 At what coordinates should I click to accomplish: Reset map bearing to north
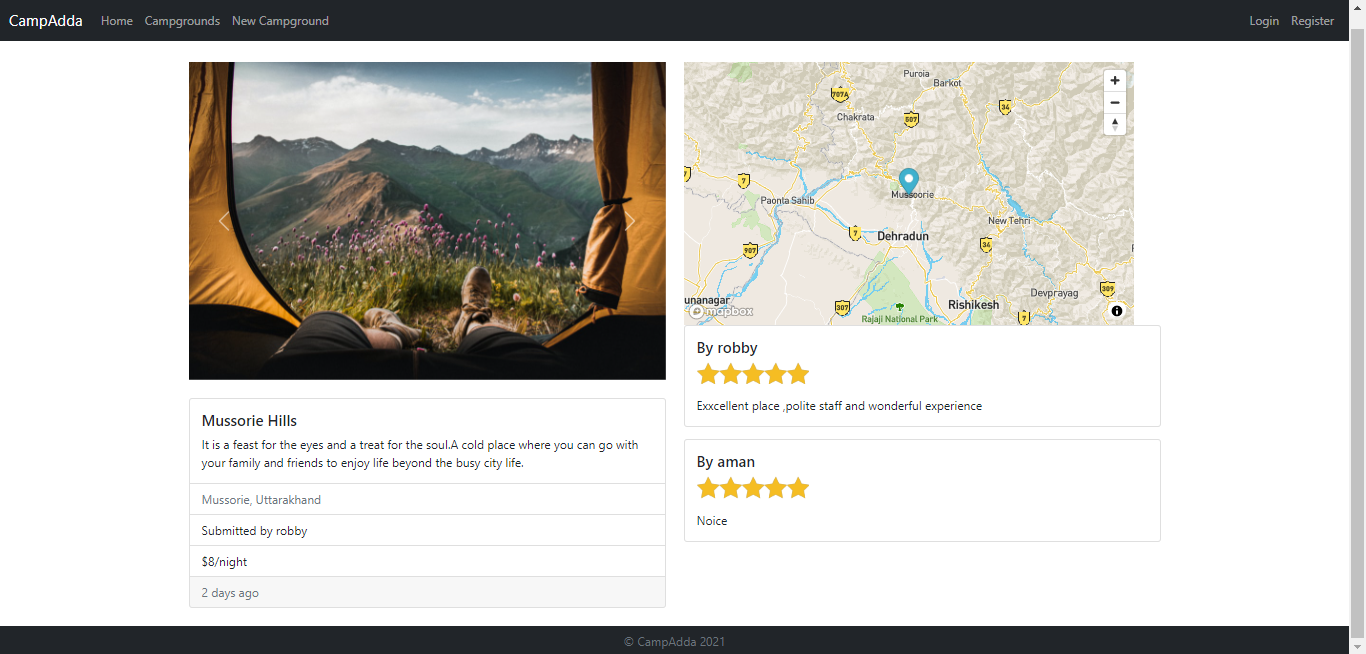(x=1114, y=124)
